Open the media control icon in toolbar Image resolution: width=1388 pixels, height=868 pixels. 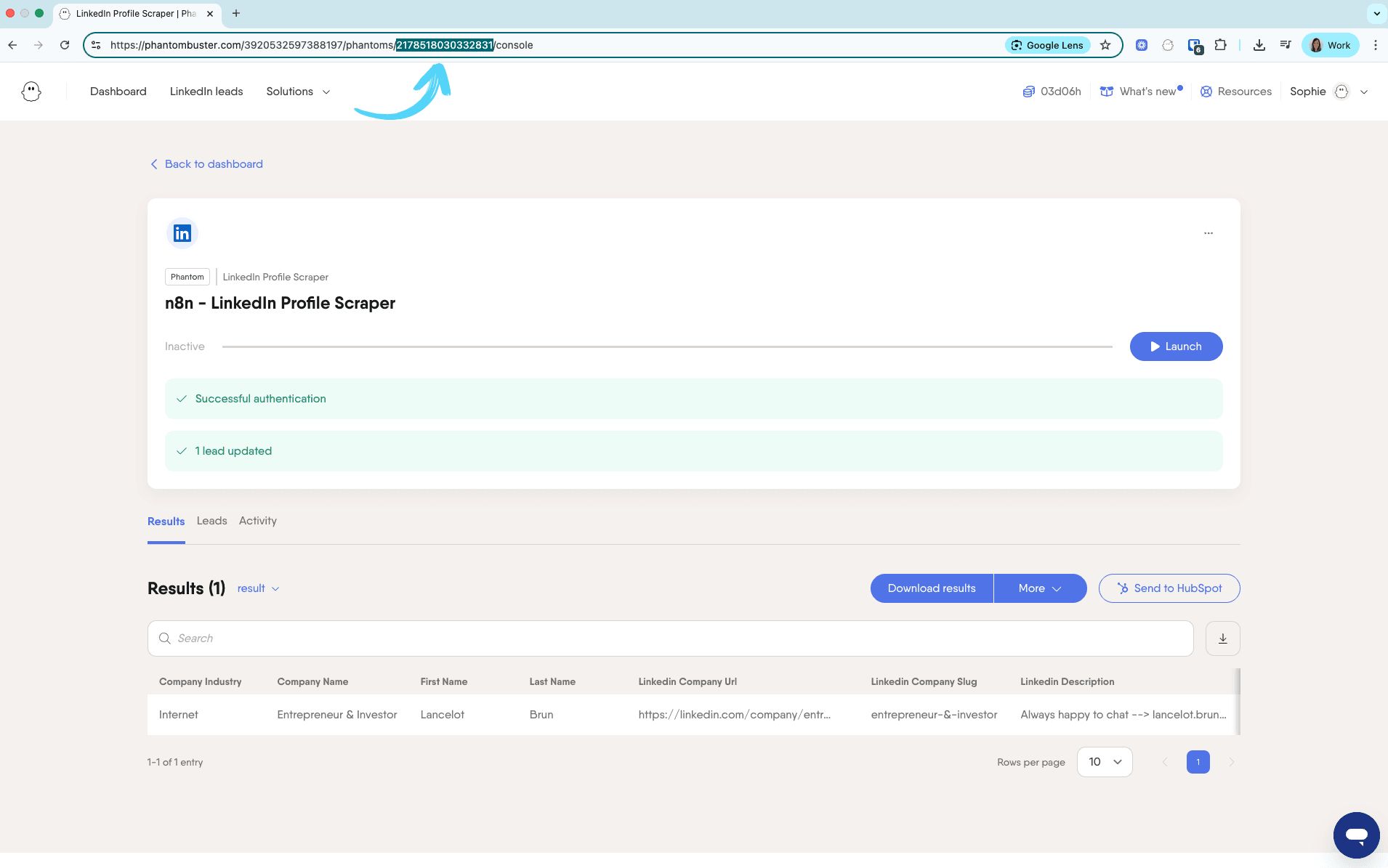(x=1286, y=45)
